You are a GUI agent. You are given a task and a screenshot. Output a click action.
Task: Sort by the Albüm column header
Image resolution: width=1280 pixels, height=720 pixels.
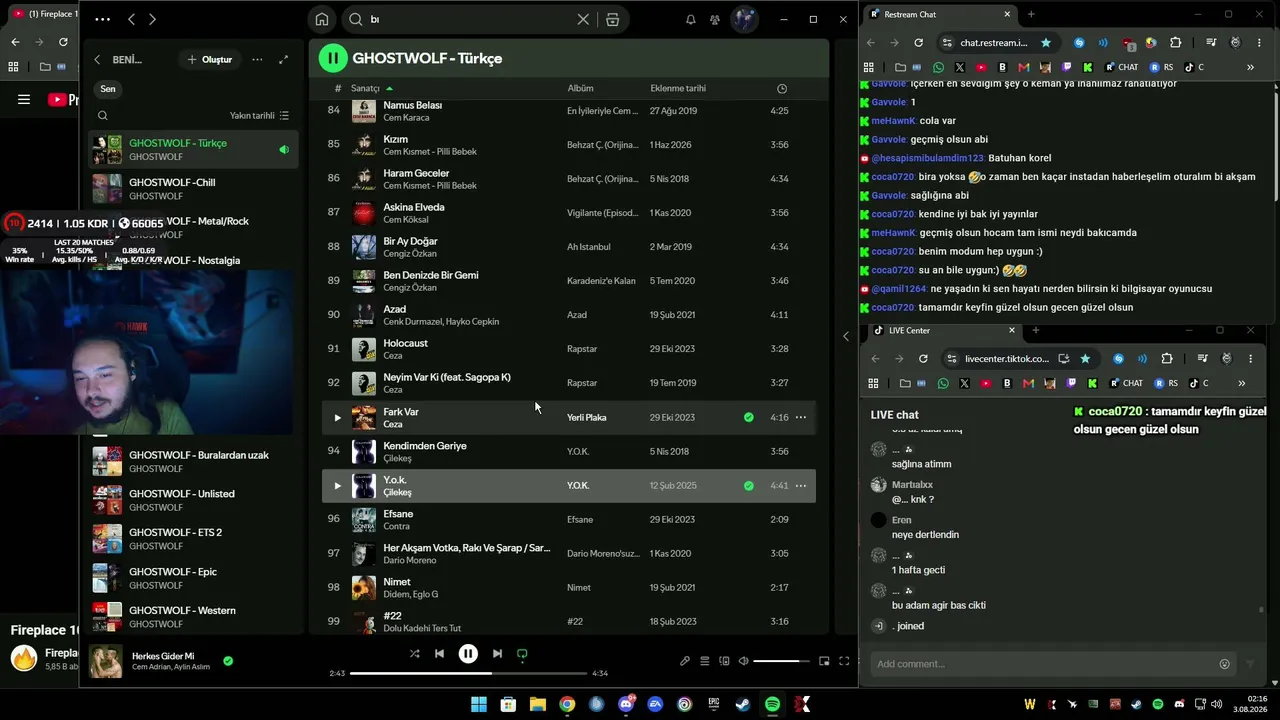click(x=580, y=89)
